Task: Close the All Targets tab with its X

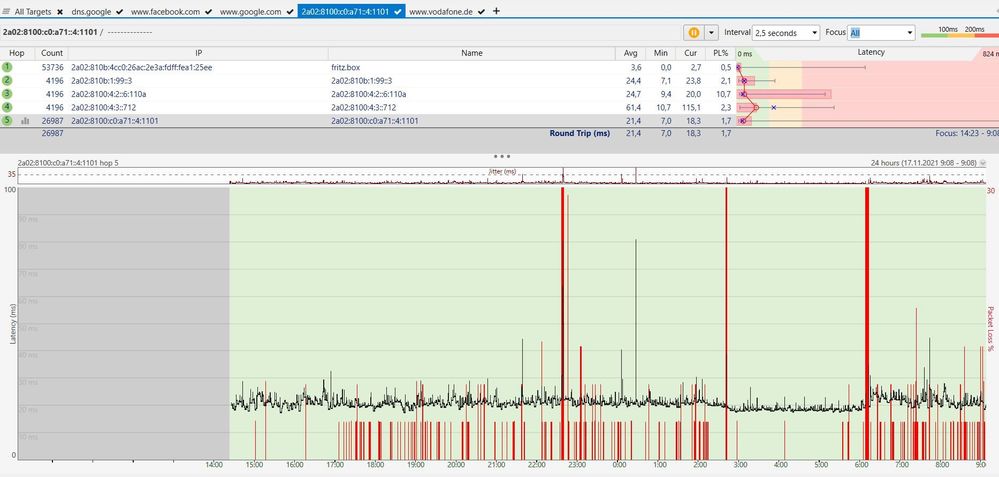Action: [x=59, y=11]
